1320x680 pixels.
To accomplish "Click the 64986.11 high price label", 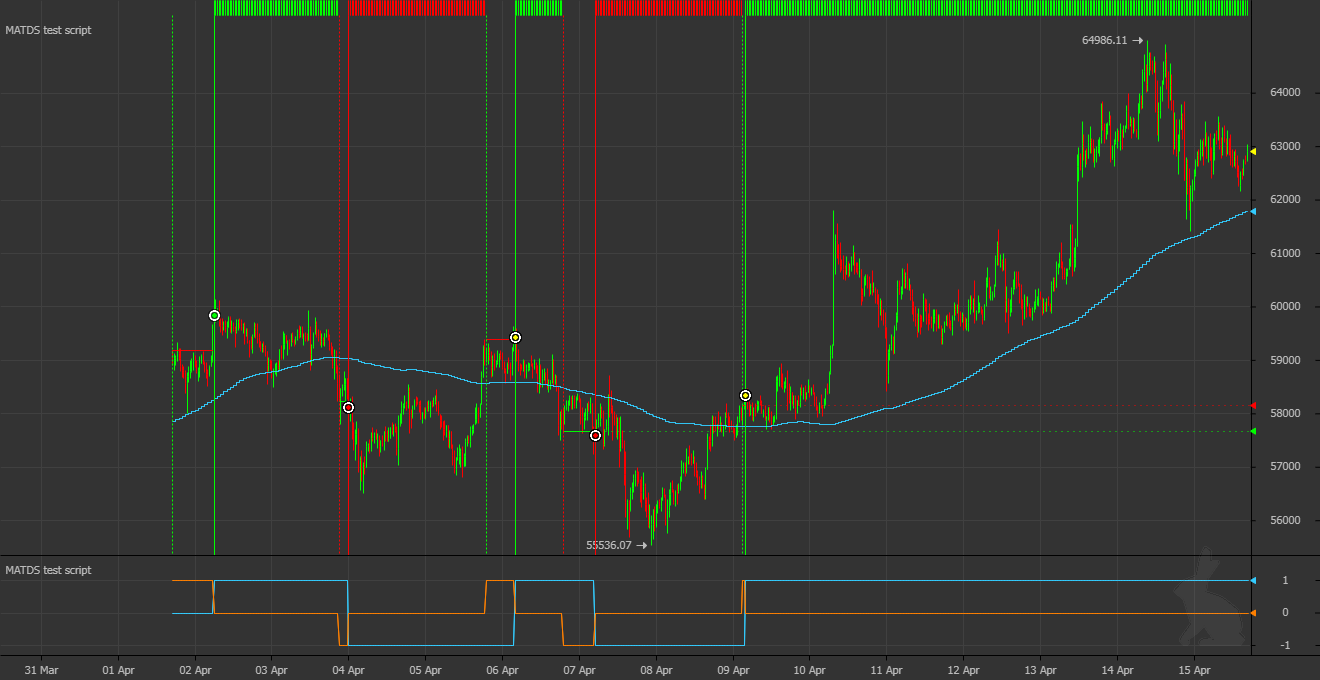I will click(x=1104, y=41).
